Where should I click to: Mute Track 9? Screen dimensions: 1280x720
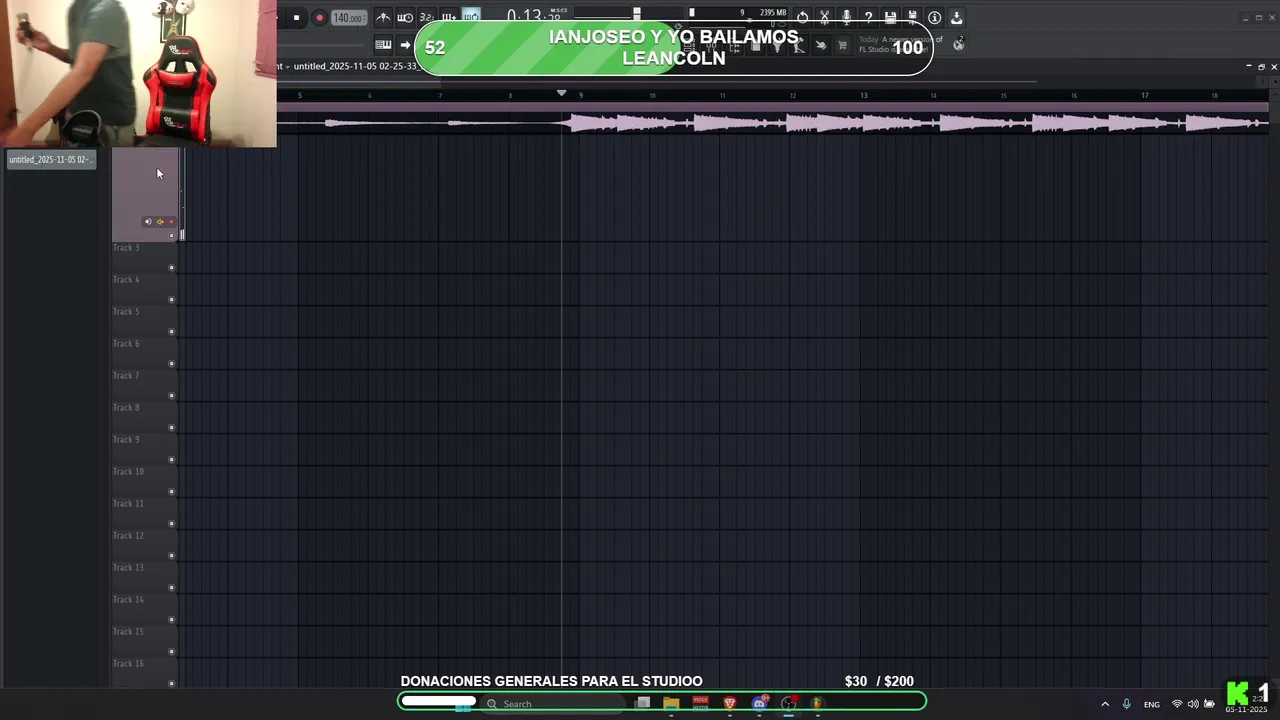pos(171,460)
